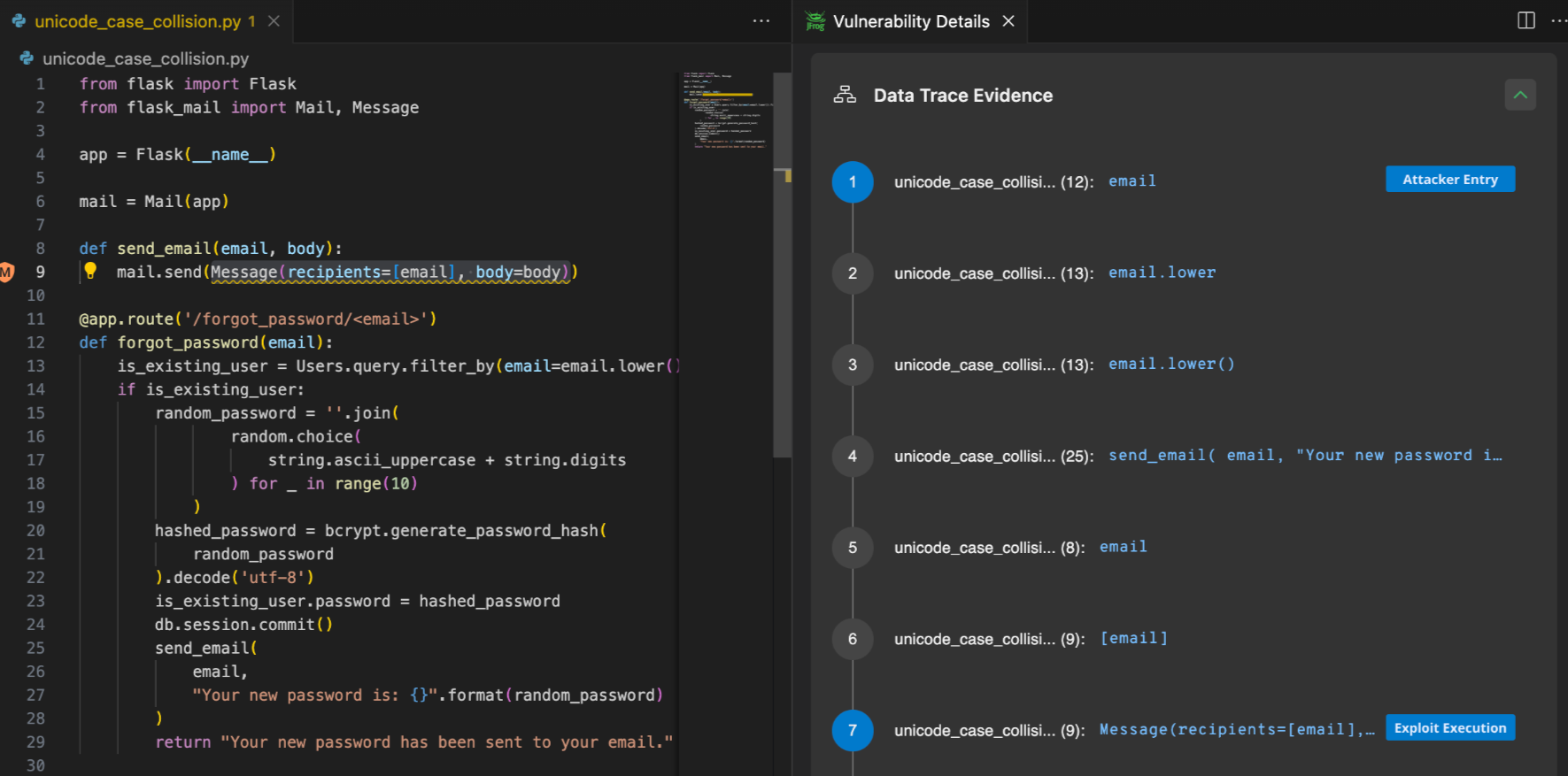Click the editor vertical scrollbar

[782, 265]
